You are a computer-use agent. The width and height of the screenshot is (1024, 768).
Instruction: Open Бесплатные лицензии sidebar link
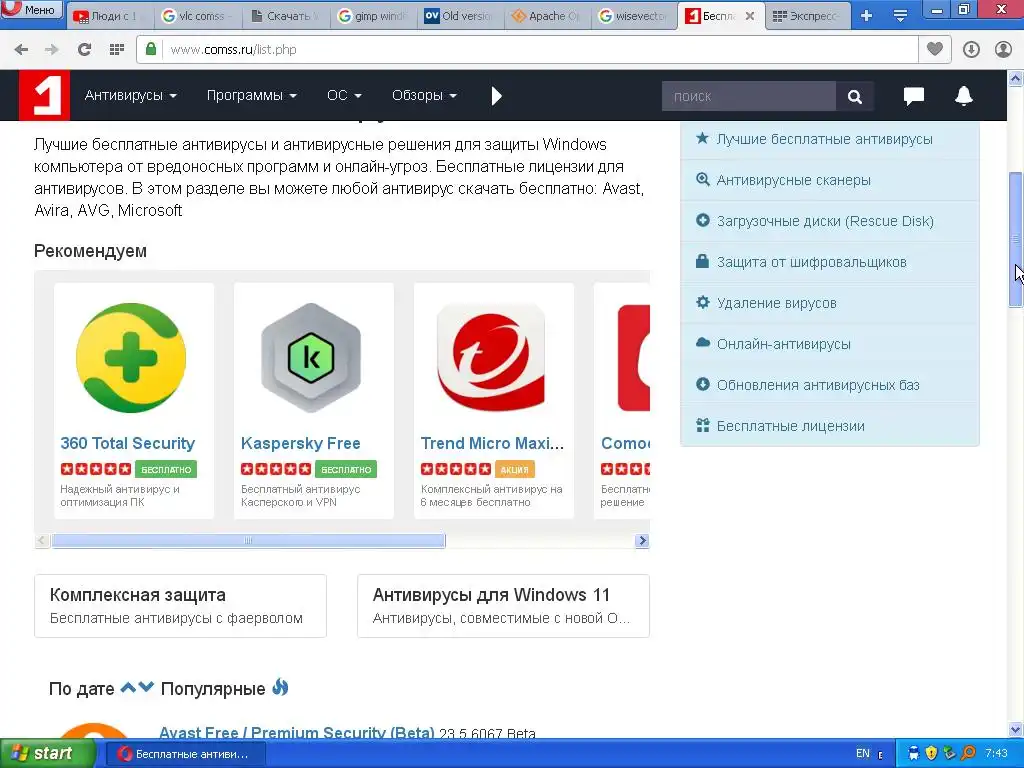coord(790,426)
